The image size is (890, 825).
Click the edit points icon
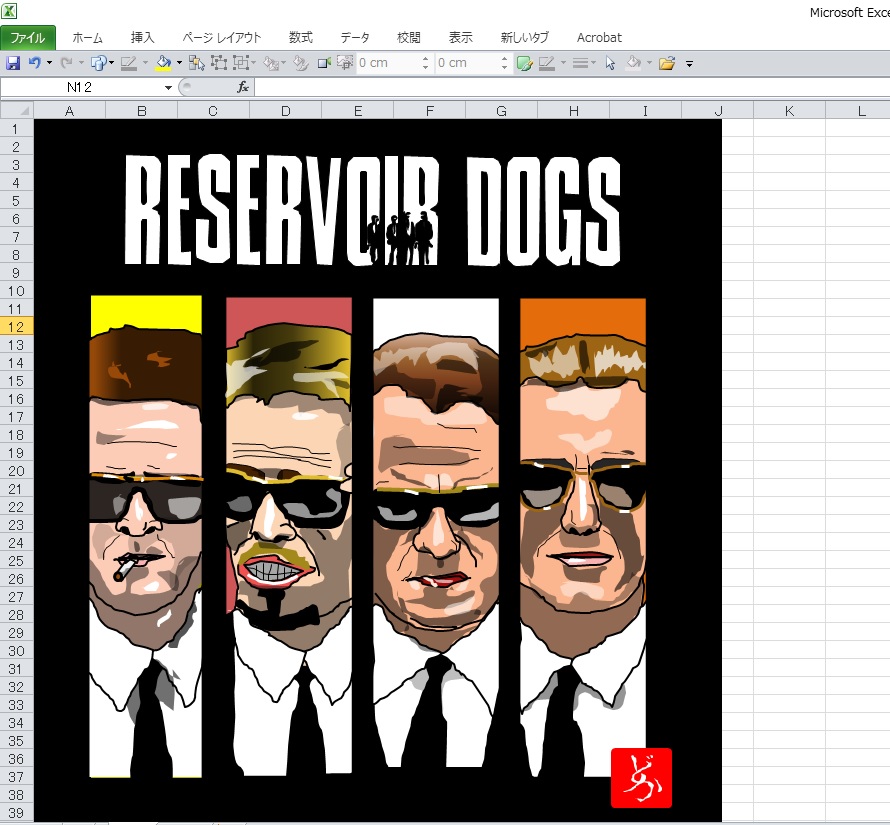301,63
